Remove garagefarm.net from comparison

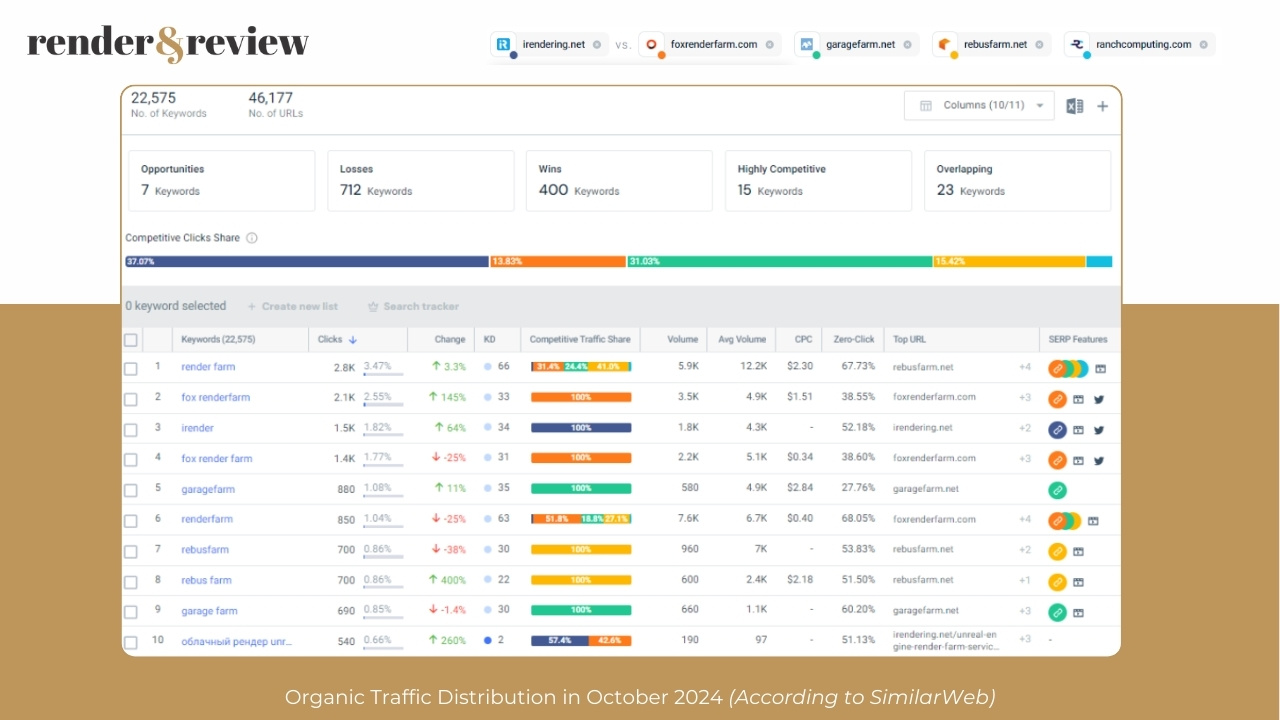pyautogui.click(x=907, y=45)
